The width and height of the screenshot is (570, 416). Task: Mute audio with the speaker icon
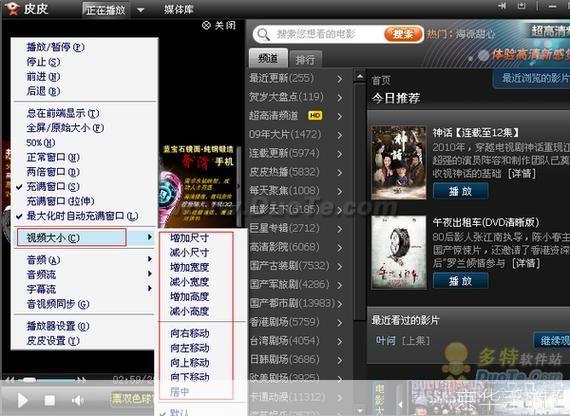[x=77, y=401]
